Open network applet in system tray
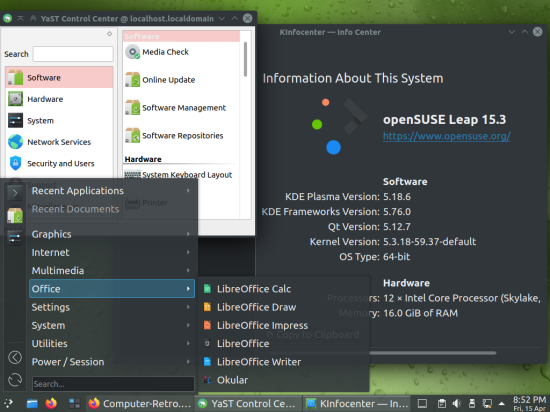Image resolution: width=550 pixels, height=412 pixels. coord(487,404)
